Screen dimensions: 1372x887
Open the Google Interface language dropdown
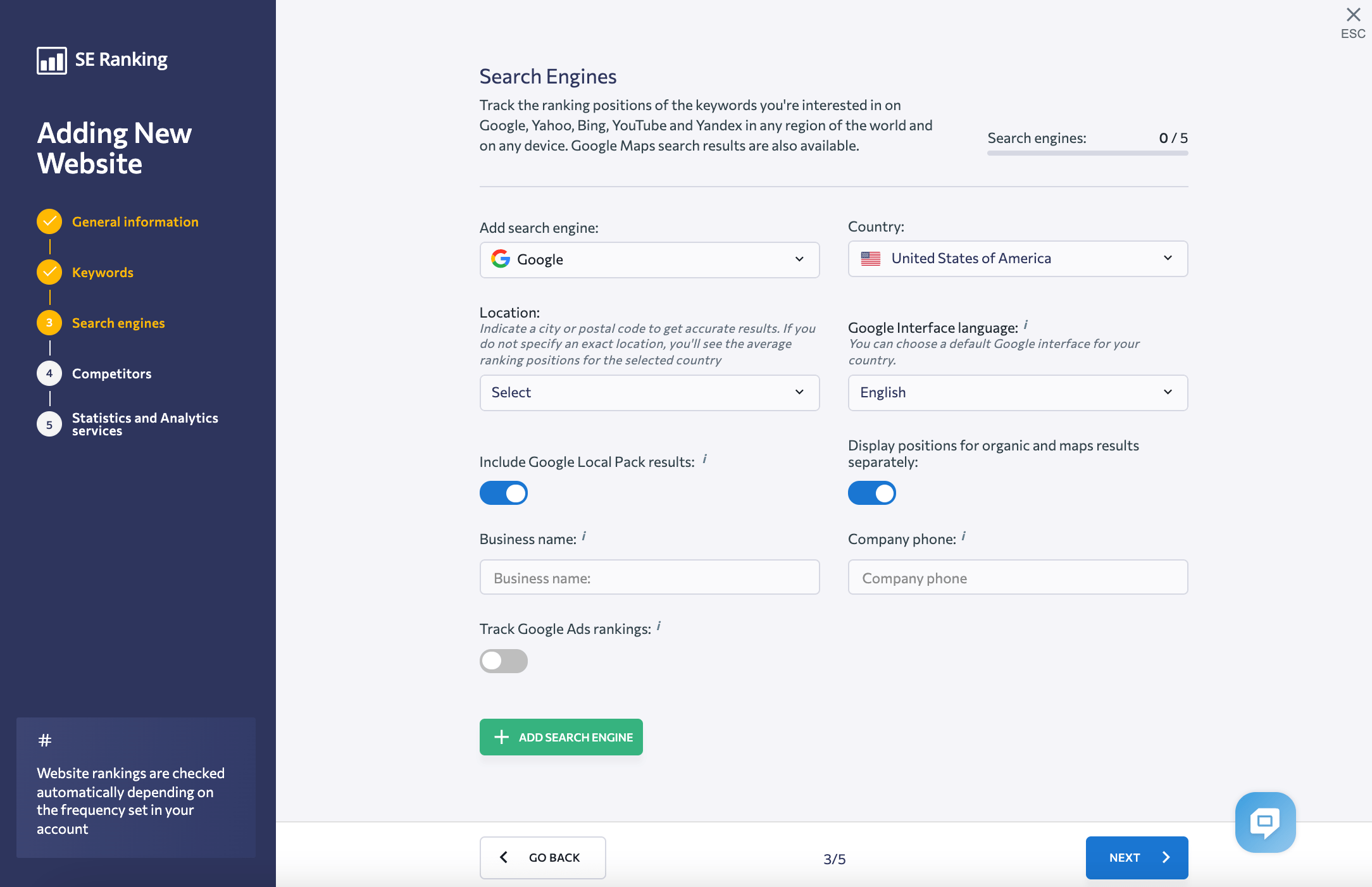tap(1018, 392)
